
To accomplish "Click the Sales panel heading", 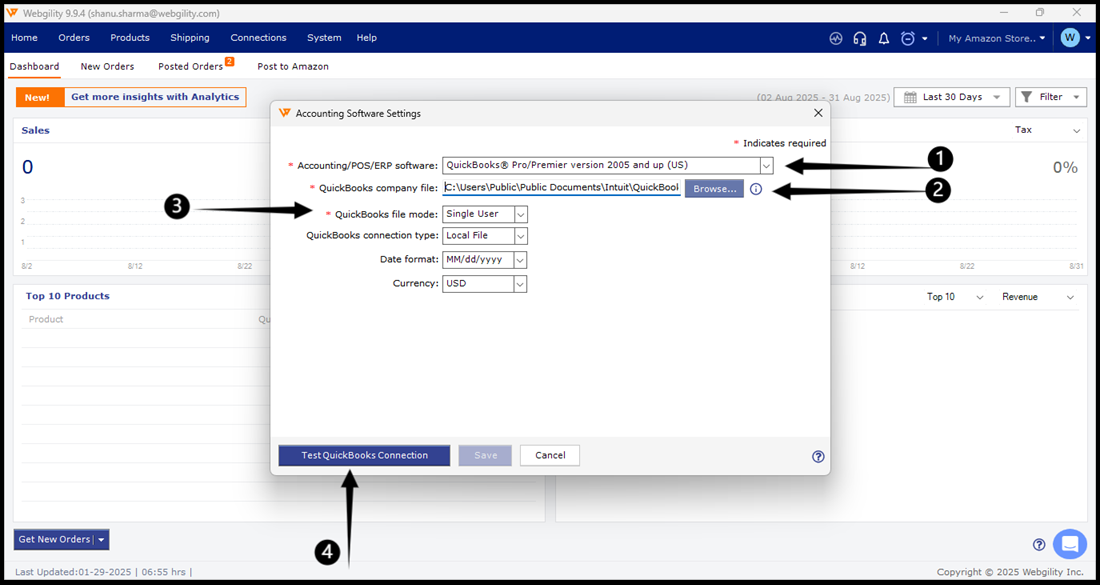I will tap(36, 130).
